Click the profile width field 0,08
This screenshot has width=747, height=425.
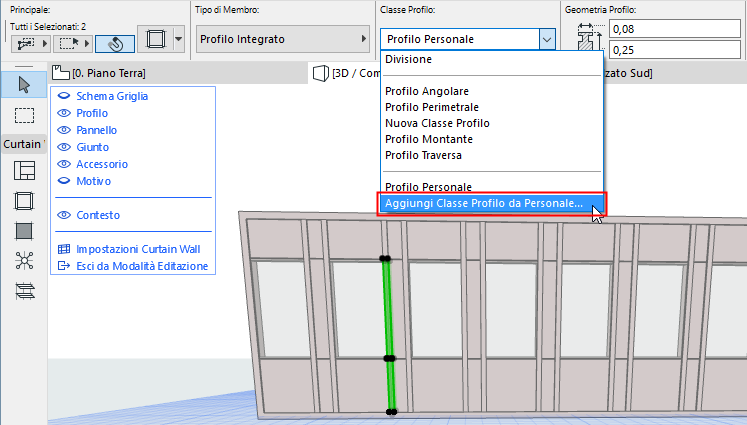675,29
